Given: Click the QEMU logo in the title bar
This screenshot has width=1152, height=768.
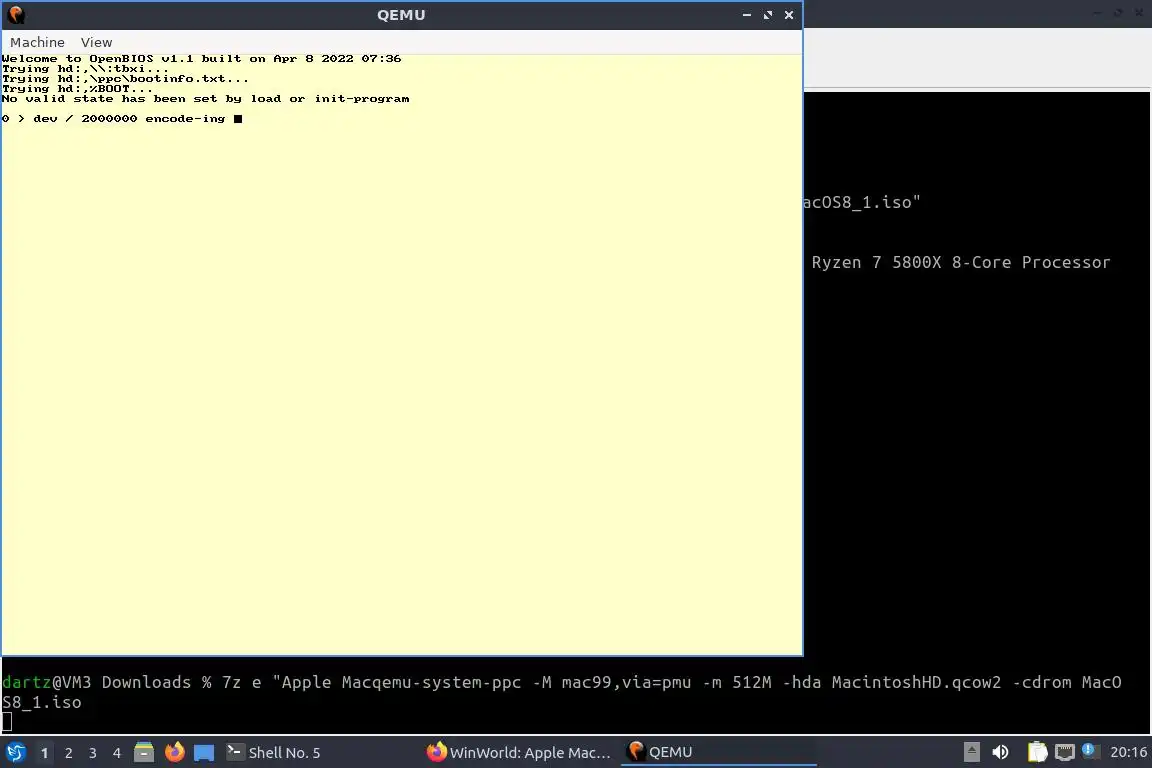Looking at the screenshot, I should 16,15.
